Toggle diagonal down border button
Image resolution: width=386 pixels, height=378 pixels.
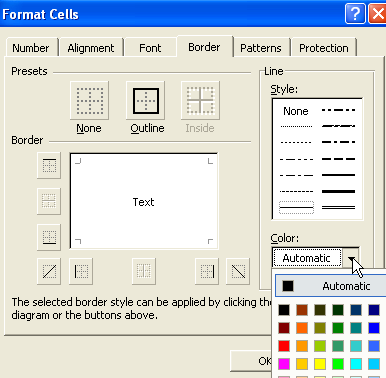pyautogui.click(x=238, y=271)
